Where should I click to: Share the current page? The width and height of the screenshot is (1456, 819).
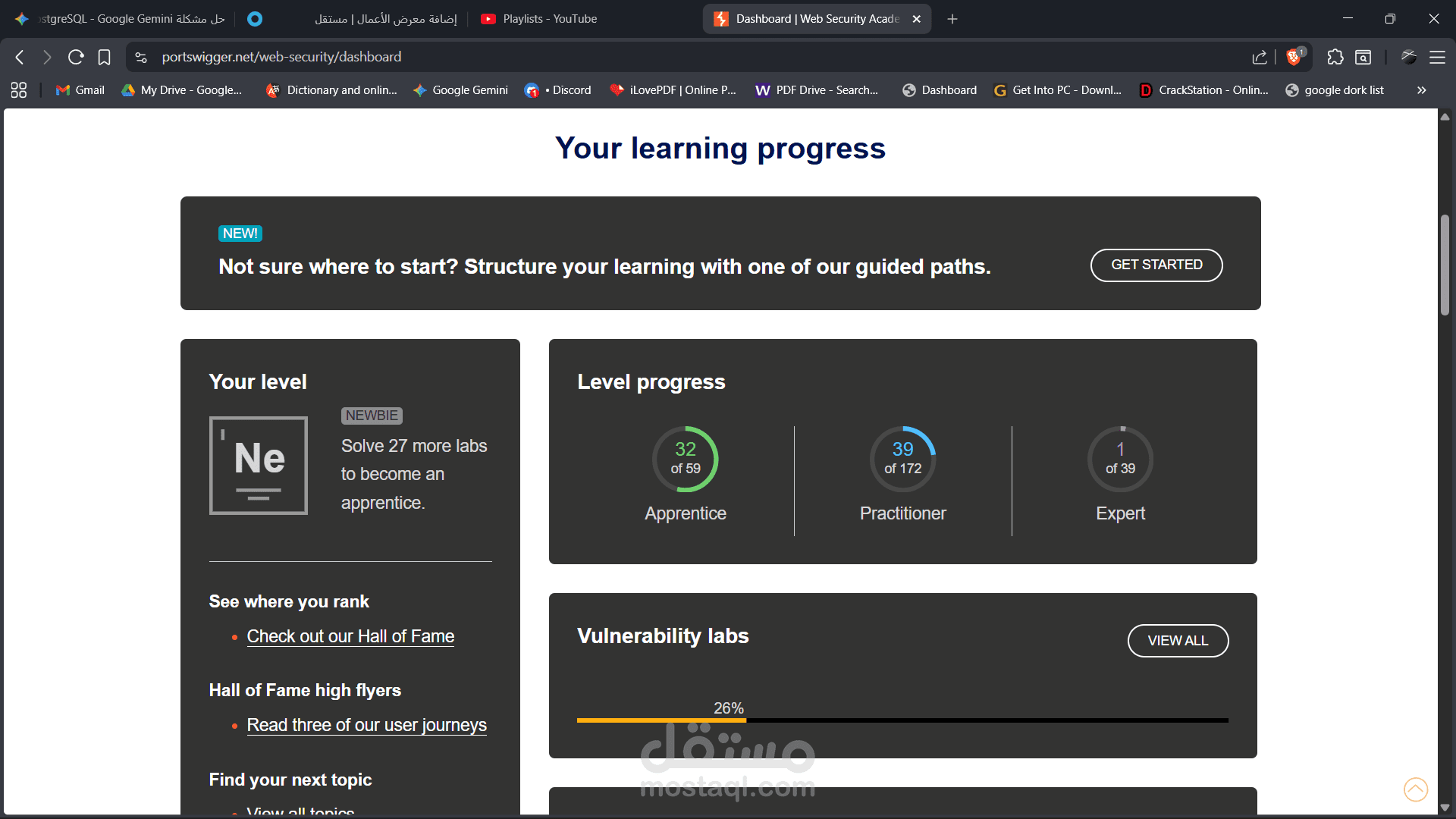point(1260,57)
